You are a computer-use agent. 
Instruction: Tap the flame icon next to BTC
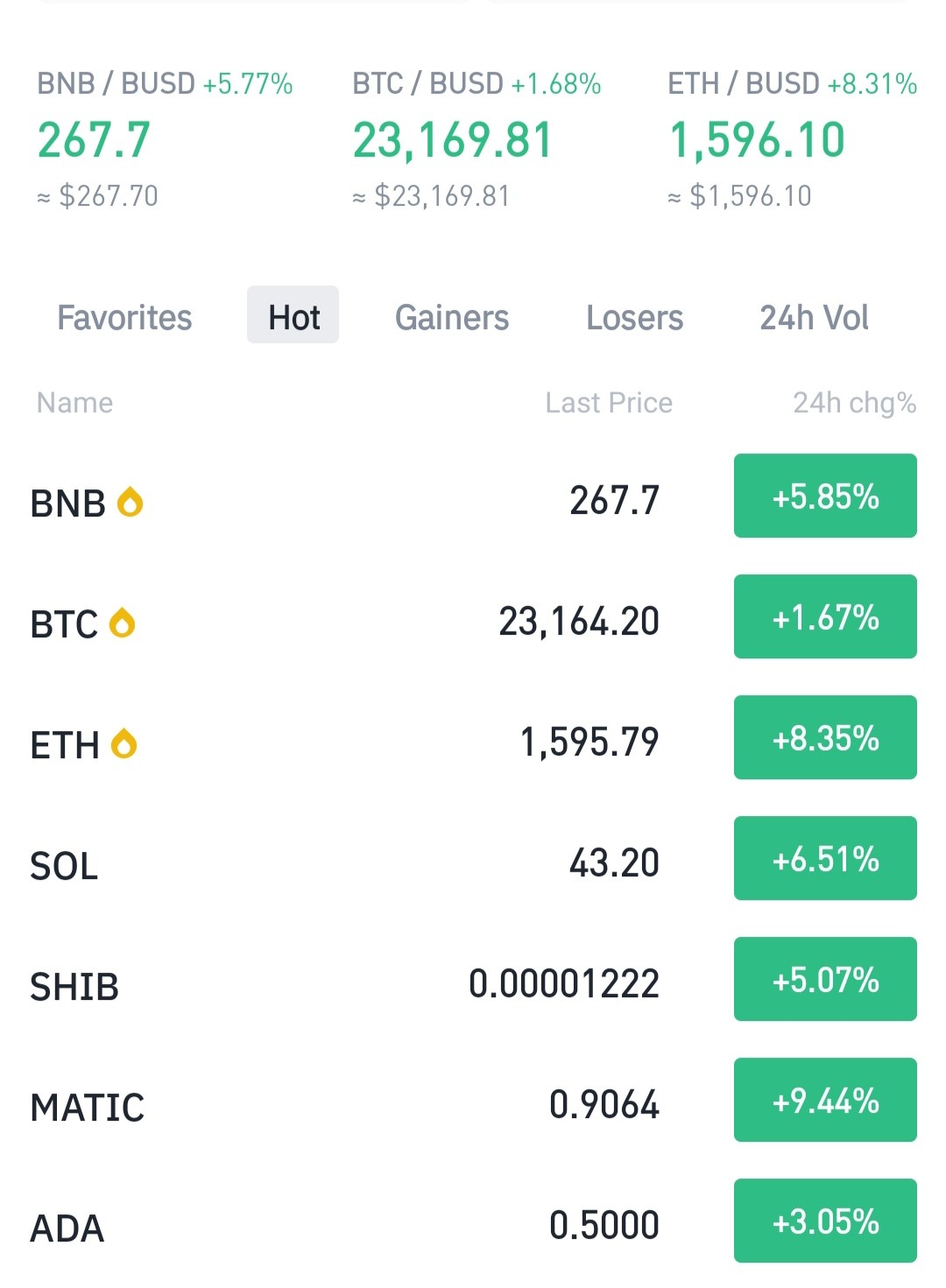[122, 623]
